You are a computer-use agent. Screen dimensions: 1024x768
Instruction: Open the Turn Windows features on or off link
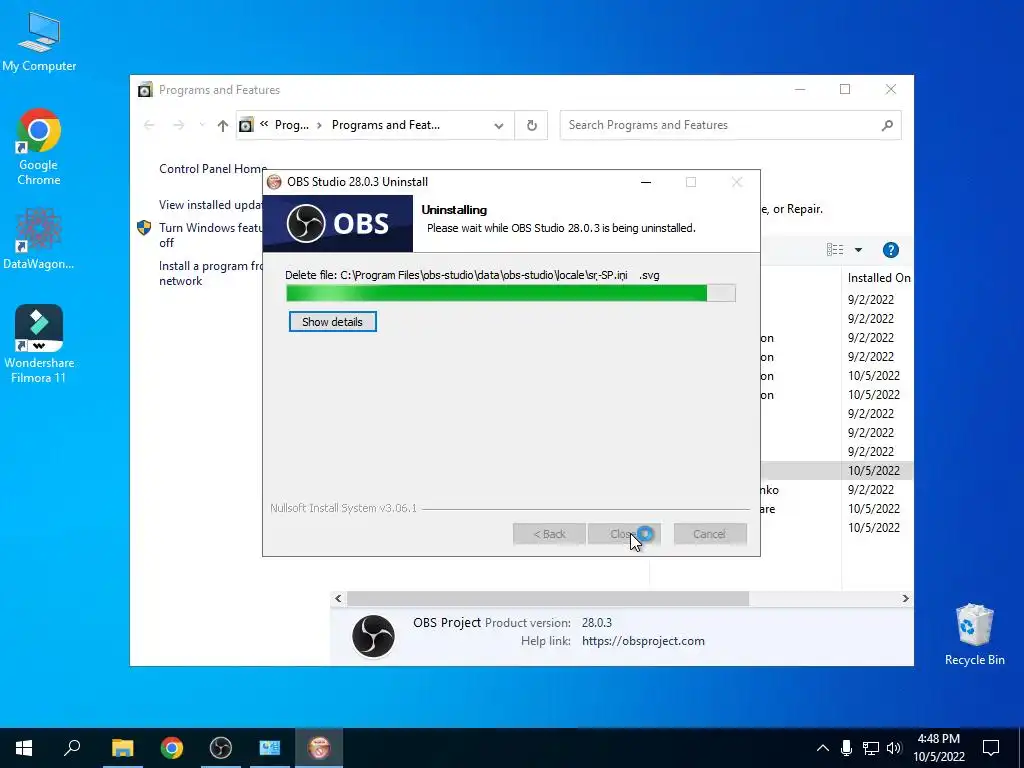(x=210, y=235)
